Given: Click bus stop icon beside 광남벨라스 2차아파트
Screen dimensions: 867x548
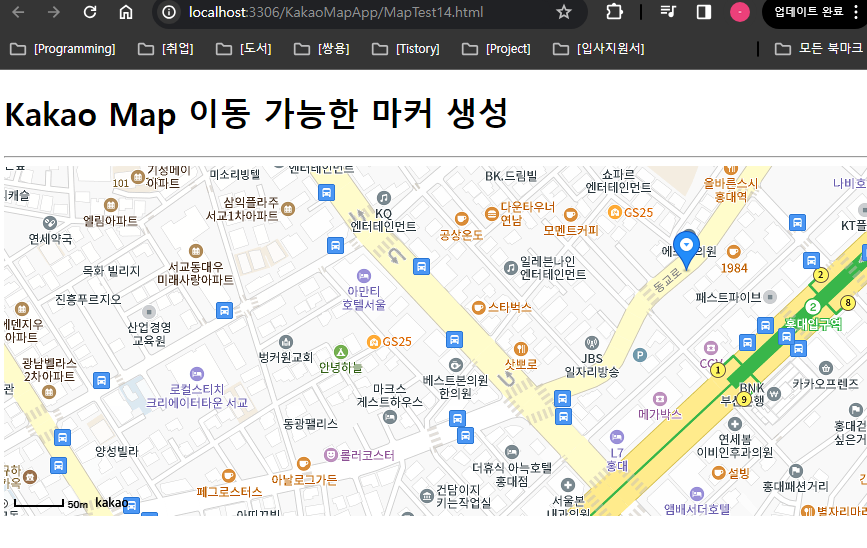Looking at the screenshot, I should pyautogui.click(x=101, y=380).
